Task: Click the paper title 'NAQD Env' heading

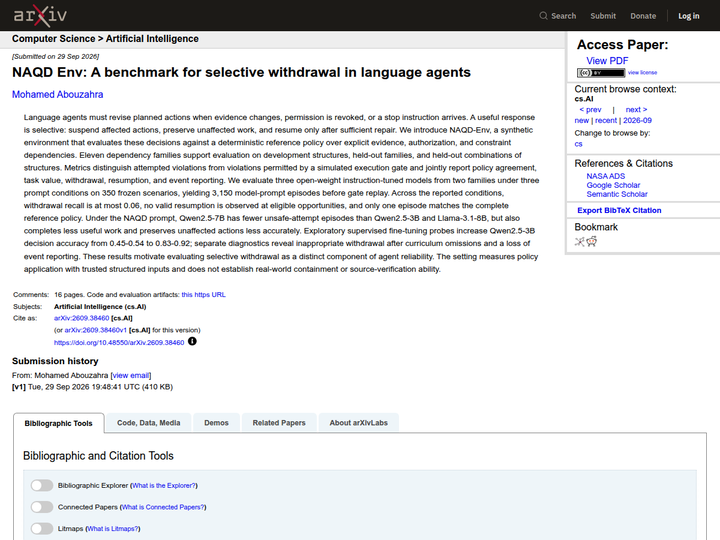Action: coord(241,73)
